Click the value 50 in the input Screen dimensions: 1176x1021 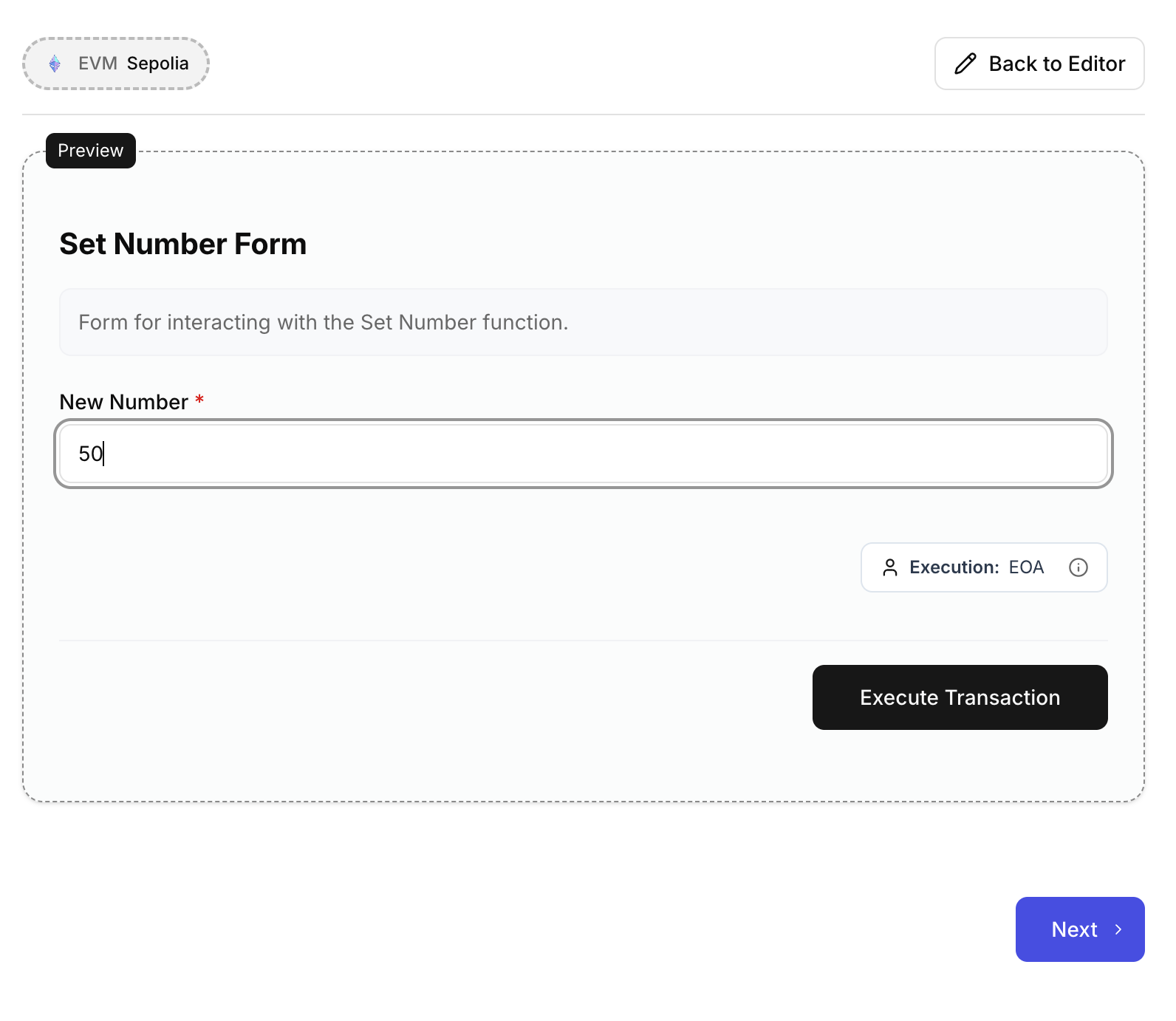click(x=90, y=454)
